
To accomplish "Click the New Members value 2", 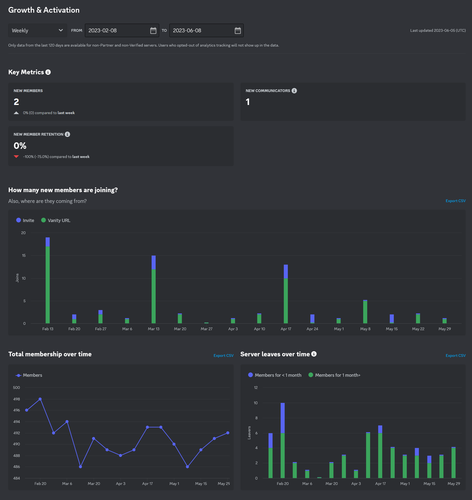I will point(16,102).
